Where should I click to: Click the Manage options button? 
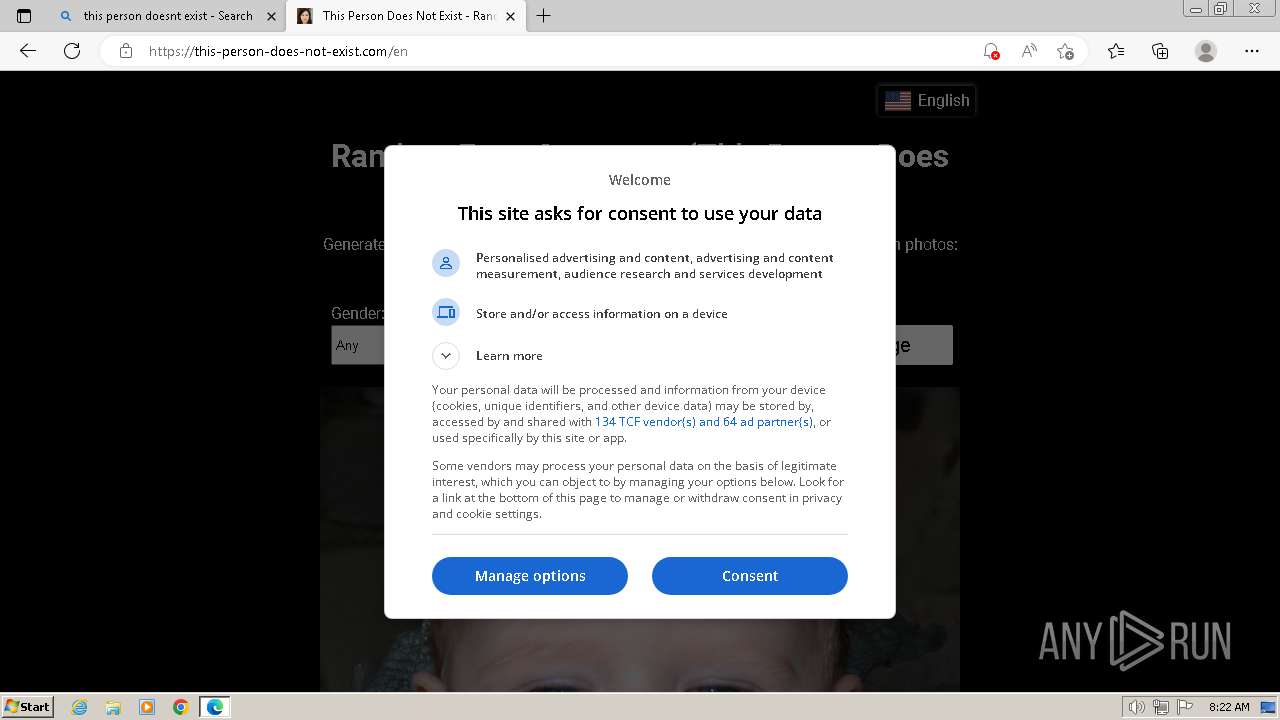tap(530, 576)
